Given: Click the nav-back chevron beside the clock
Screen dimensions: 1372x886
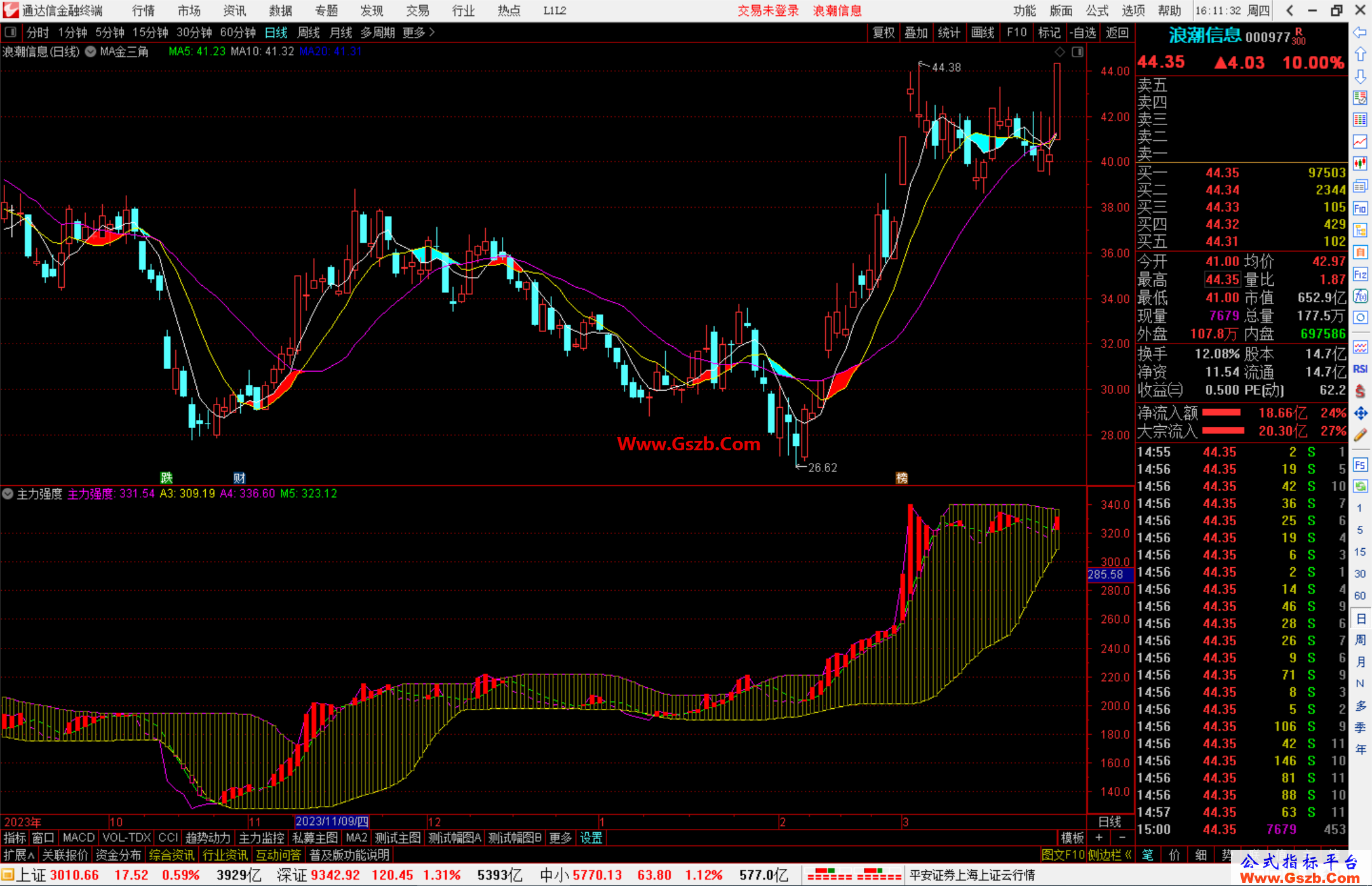Looking at the screenshot, I should coord(1289,11).
